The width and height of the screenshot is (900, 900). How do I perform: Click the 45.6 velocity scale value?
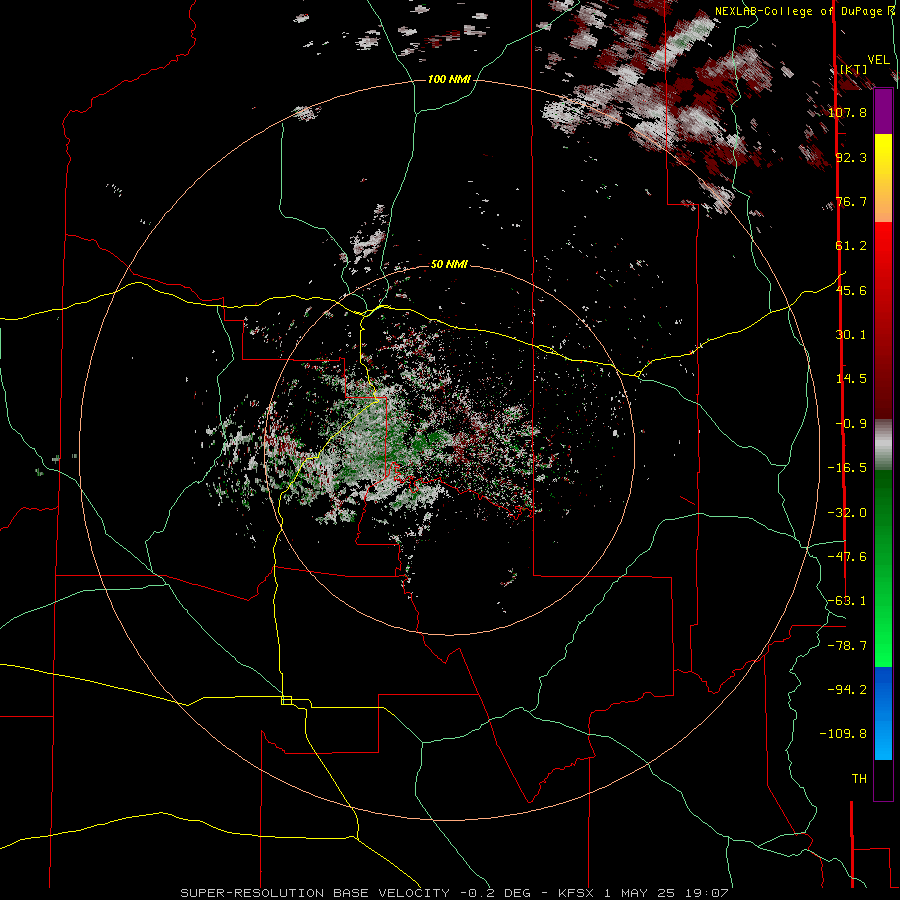[x=851, y=290]
